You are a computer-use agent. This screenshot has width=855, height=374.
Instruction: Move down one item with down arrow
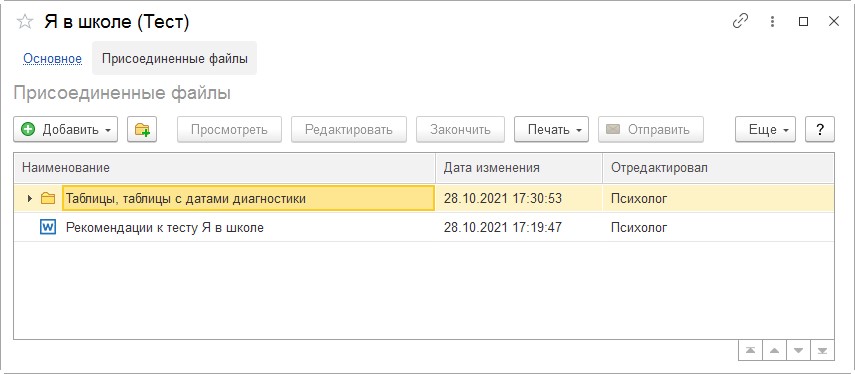798,350
